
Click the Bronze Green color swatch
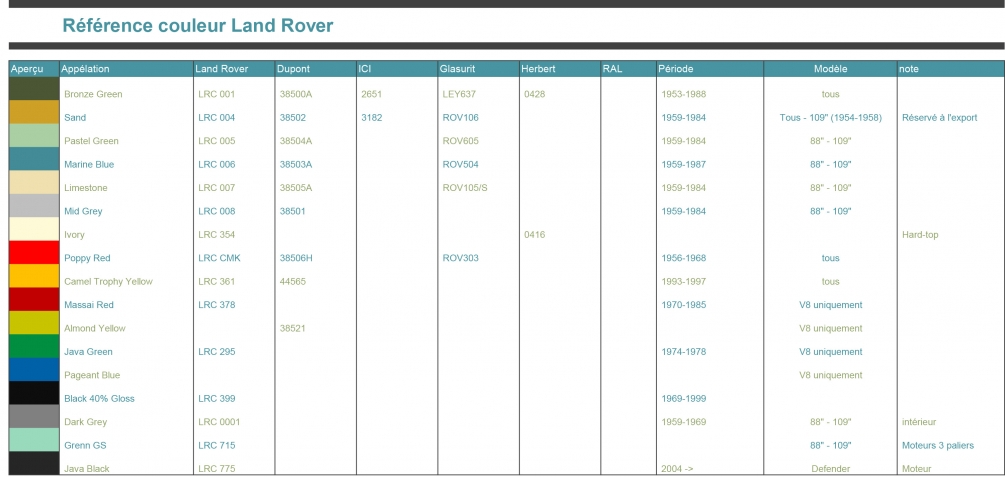tap(34, 88)
